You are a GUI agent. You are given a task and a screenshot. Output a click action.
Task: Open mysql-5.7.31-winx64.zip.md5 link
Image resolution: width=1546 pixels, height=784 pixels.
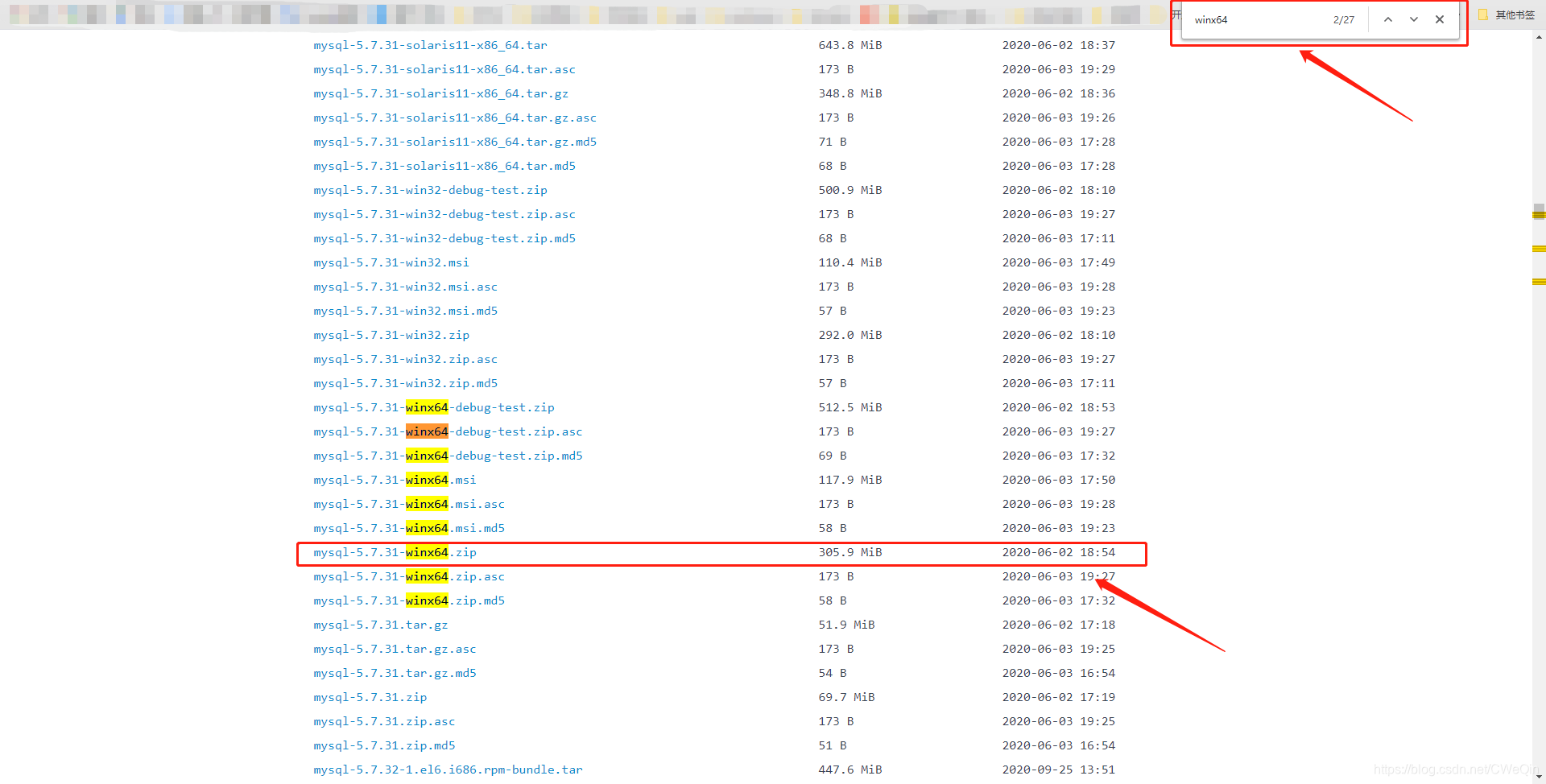point(409,600)
